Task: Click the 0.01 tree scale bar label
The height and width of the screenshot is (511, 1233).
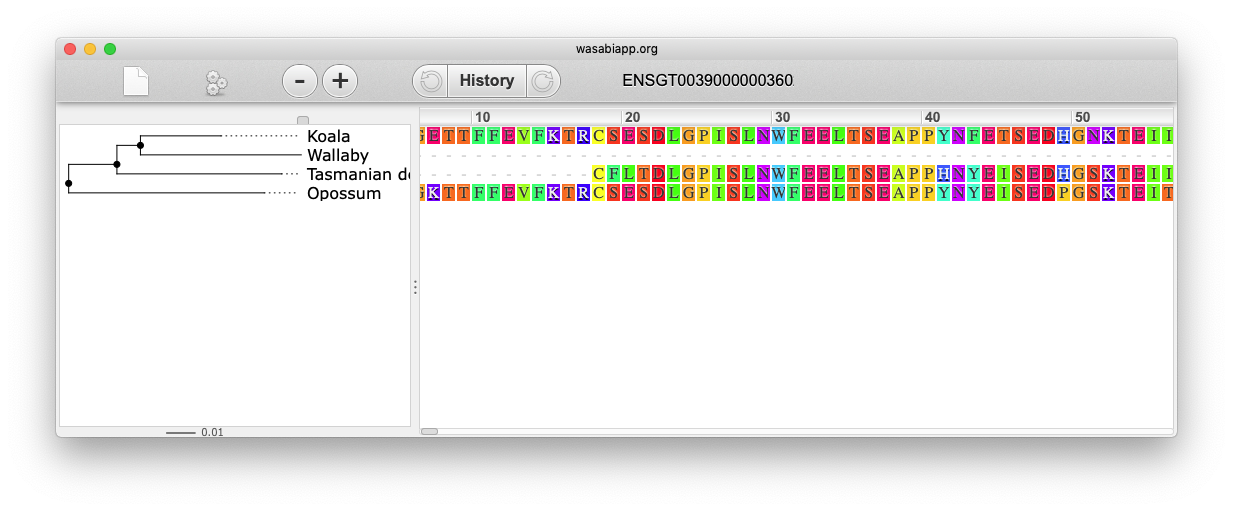Action: 212,432
